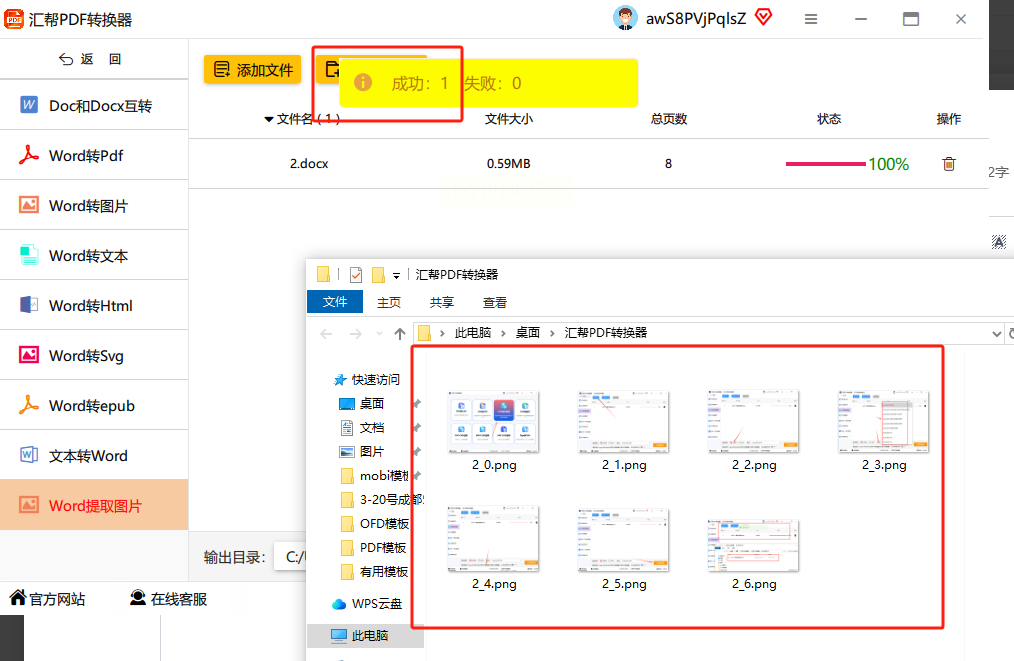This screenshot has width=1014, height=661.
Task: Click the 输出目录 path field
Action: pos(290,557)
